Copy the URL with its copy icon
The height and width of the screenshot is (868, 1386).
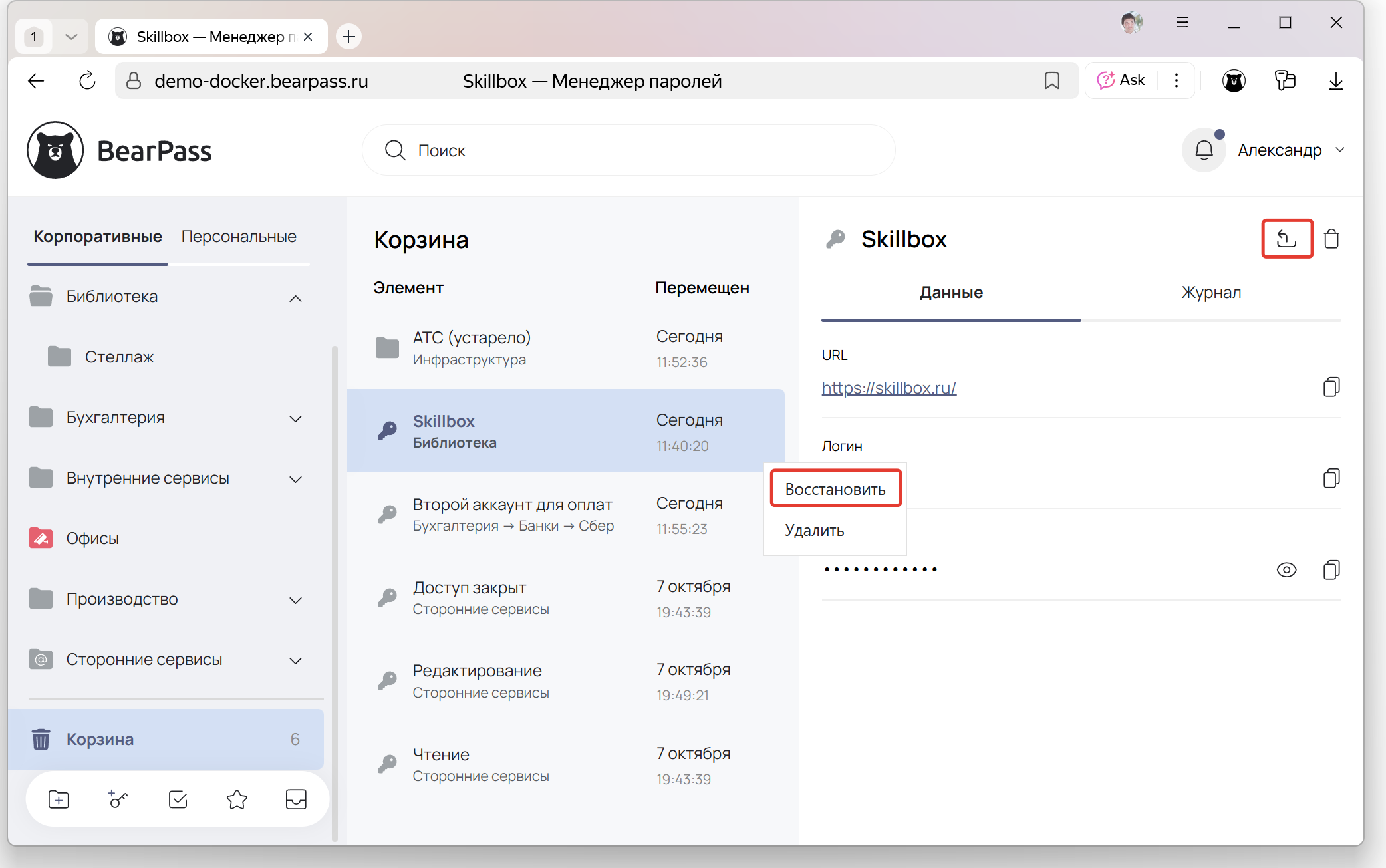pyautogui.click(x=1331, y=387)
